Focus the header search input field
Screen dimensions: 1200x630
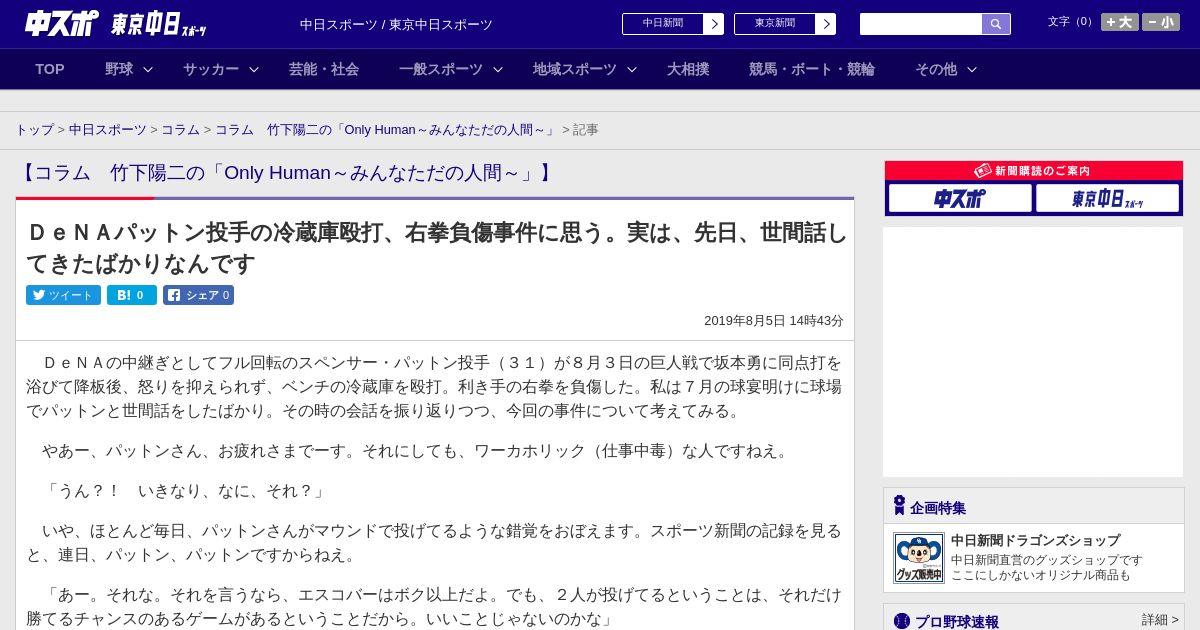(921, 24)
